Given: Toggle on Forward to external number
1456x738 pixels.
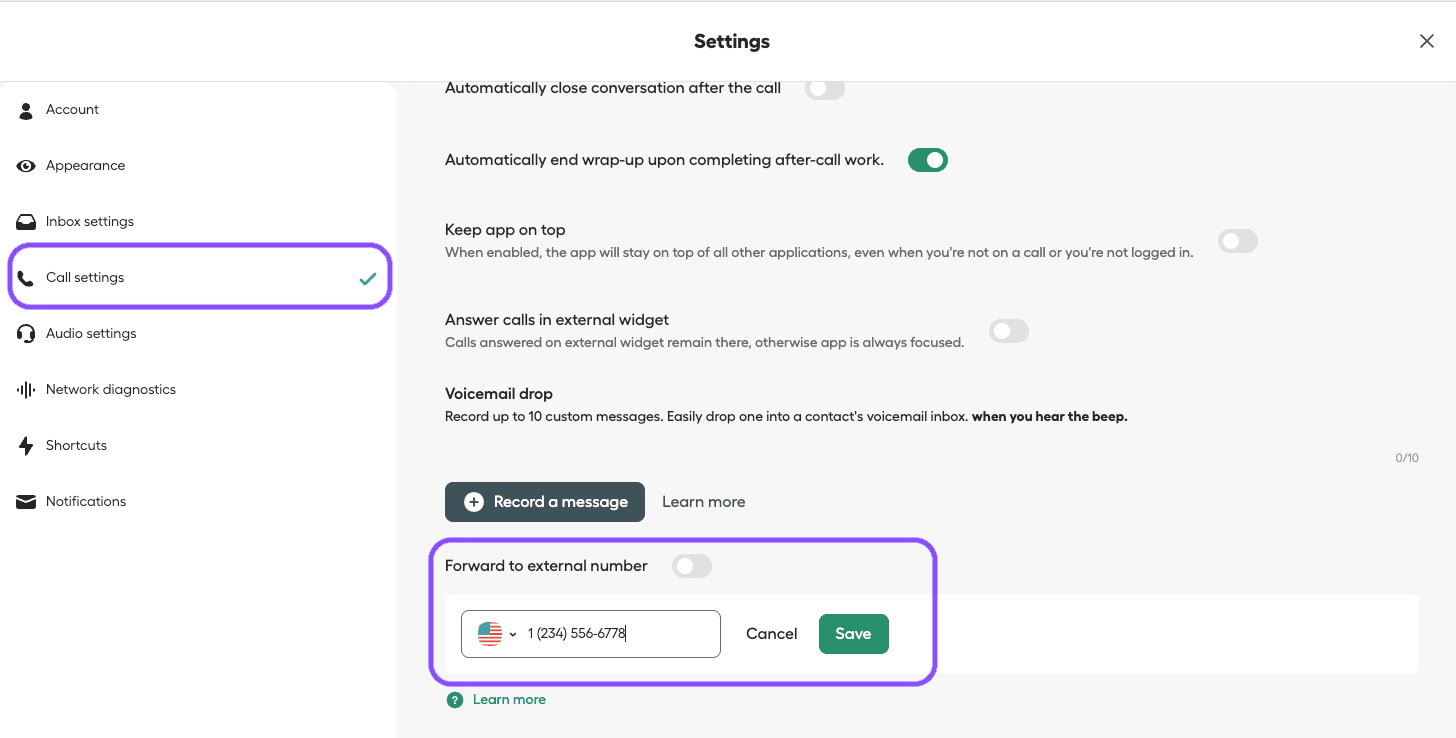Looking at the screenshot, I should tap(691, 565).
